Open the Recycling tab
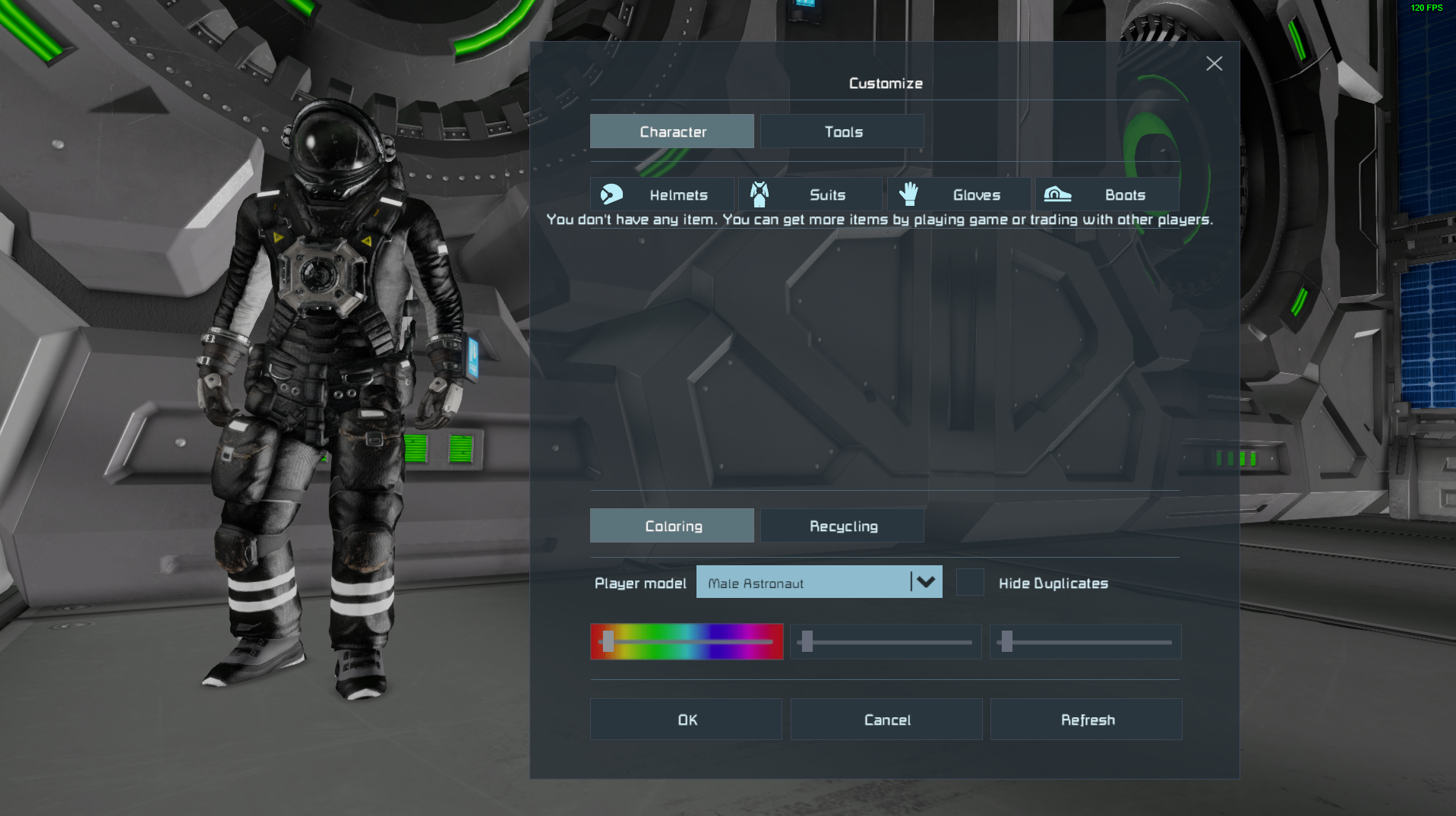Viewport: 1456px width, 816px height. 842,526
